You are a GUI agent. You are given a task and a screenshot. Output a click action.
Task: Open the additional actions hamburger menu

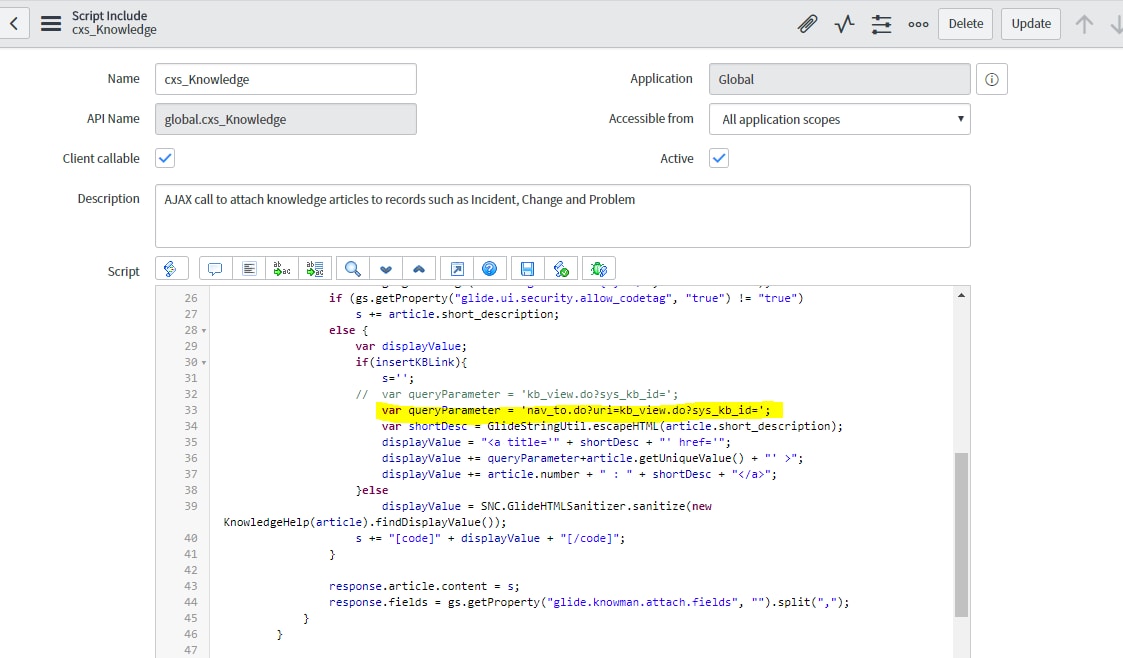point(50,23)
